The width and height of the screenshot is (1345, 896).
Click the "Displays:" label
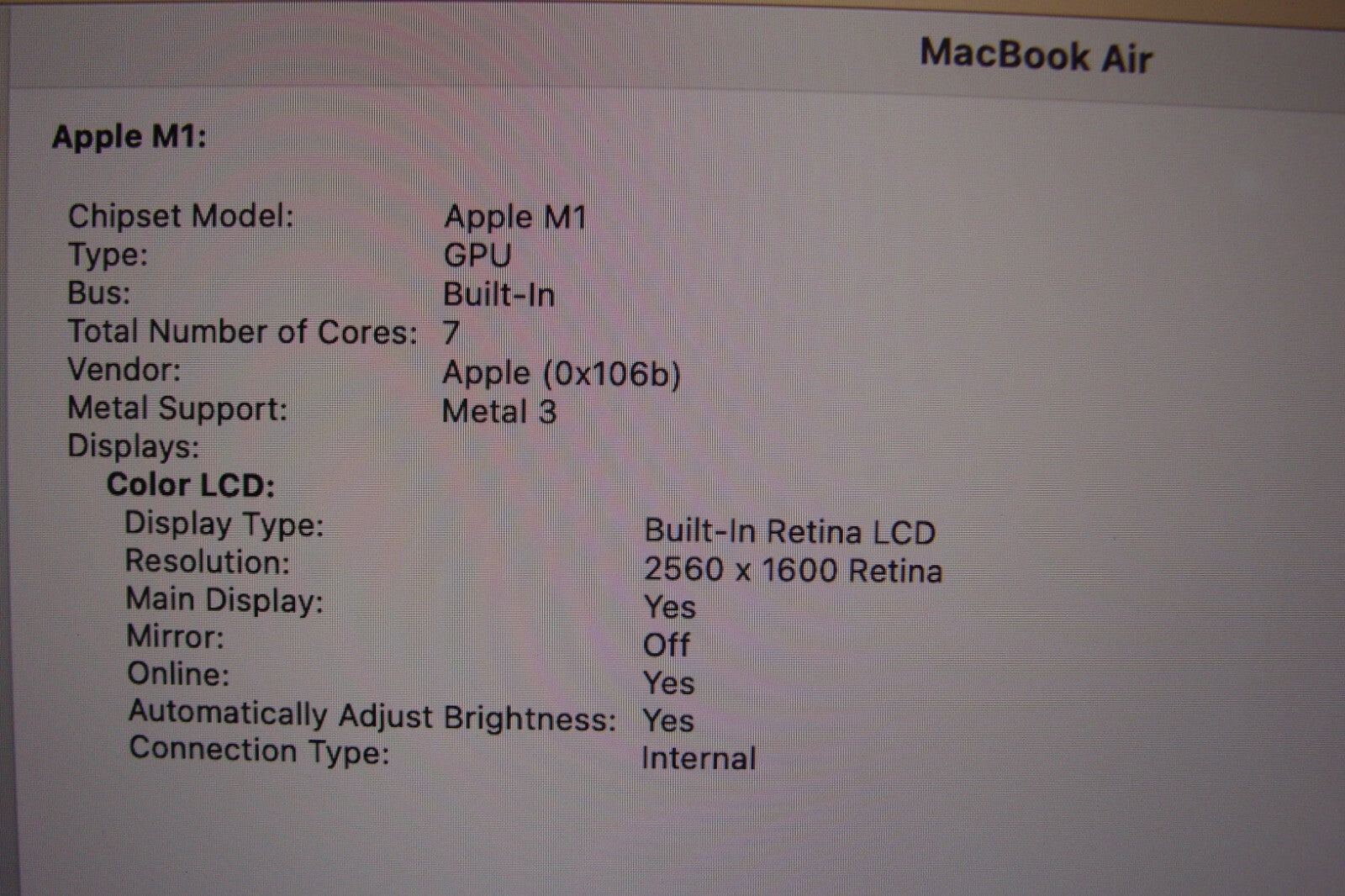[134, 445]
